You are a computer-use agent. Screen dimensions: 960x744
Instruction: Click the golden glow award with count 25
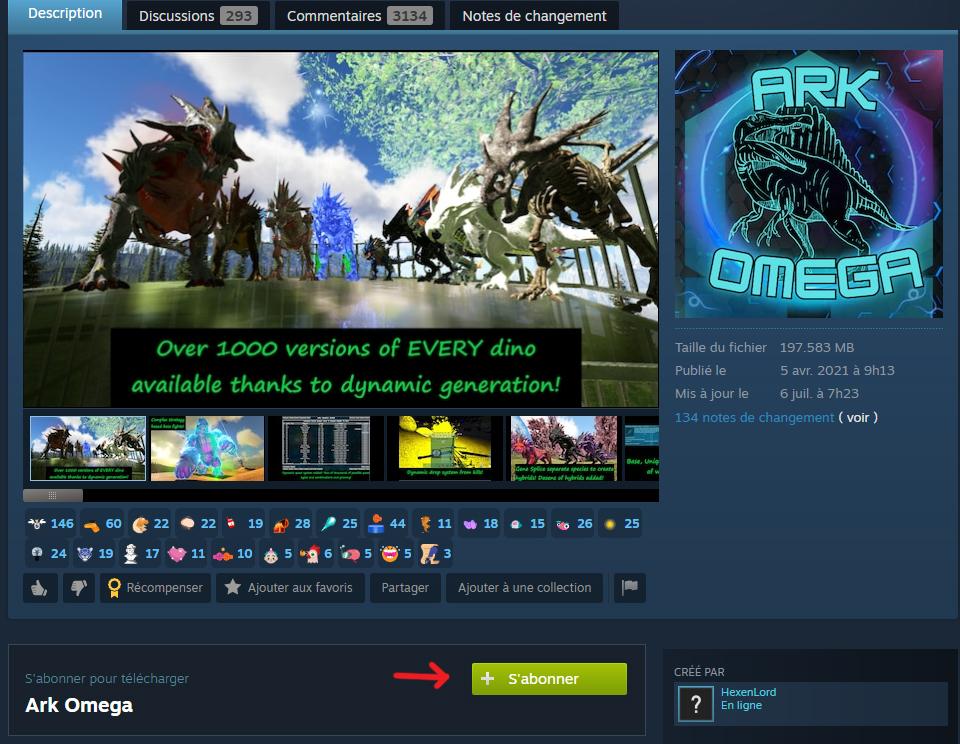click(x=621, y=524)
